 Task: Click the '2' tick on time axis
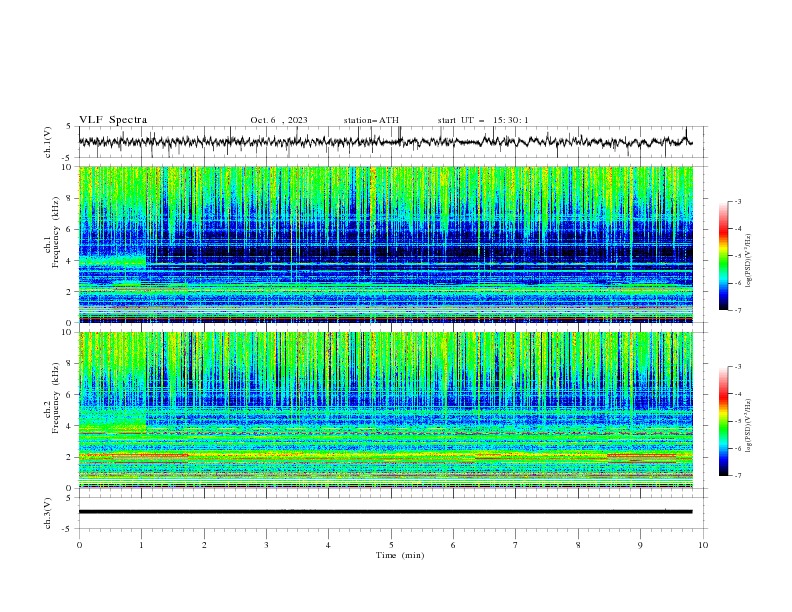click(x=204, y=545)
